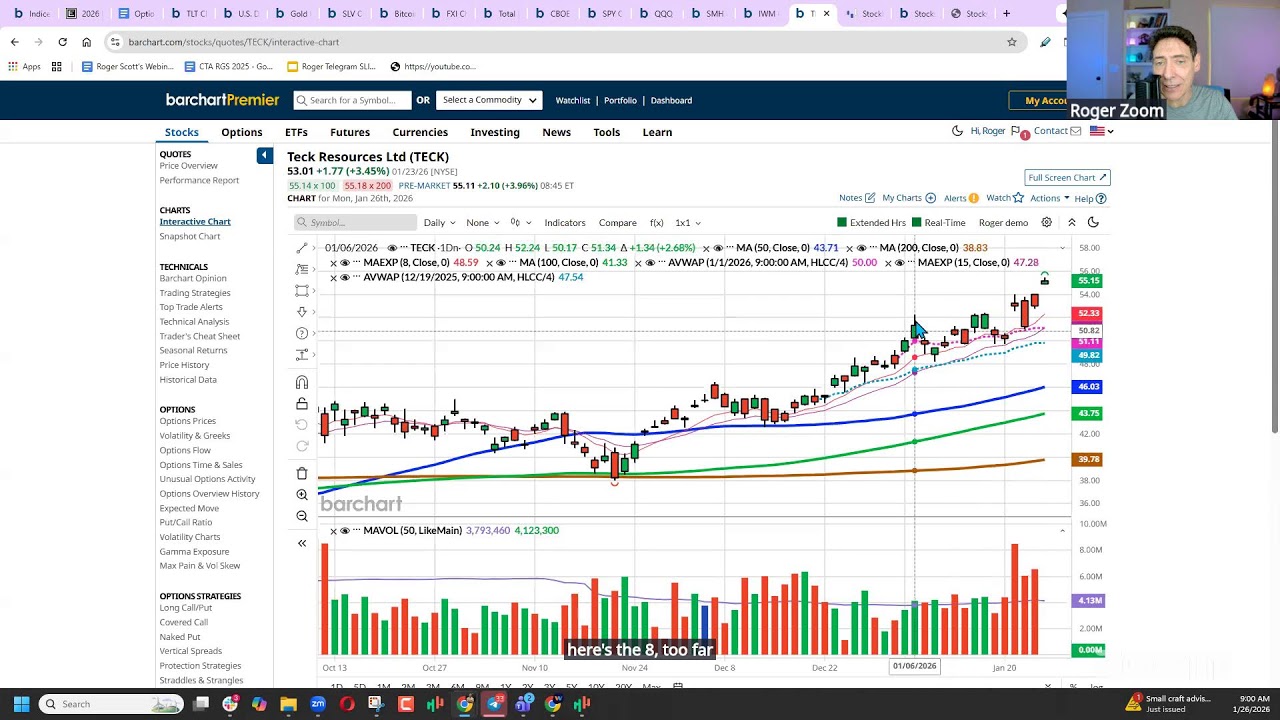Image resolution: width=1280 pixels, height=720 pixels.
Task: Expand the Actions menu
Action: pos(1050,198)
